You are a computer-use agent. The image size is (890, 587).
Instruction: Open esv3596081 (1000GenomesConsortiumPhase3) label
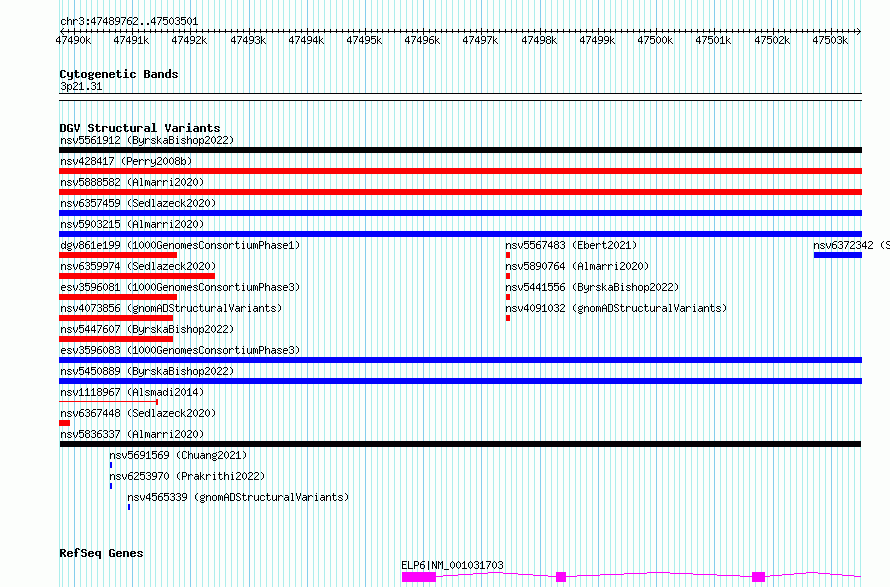click(180, 287)
